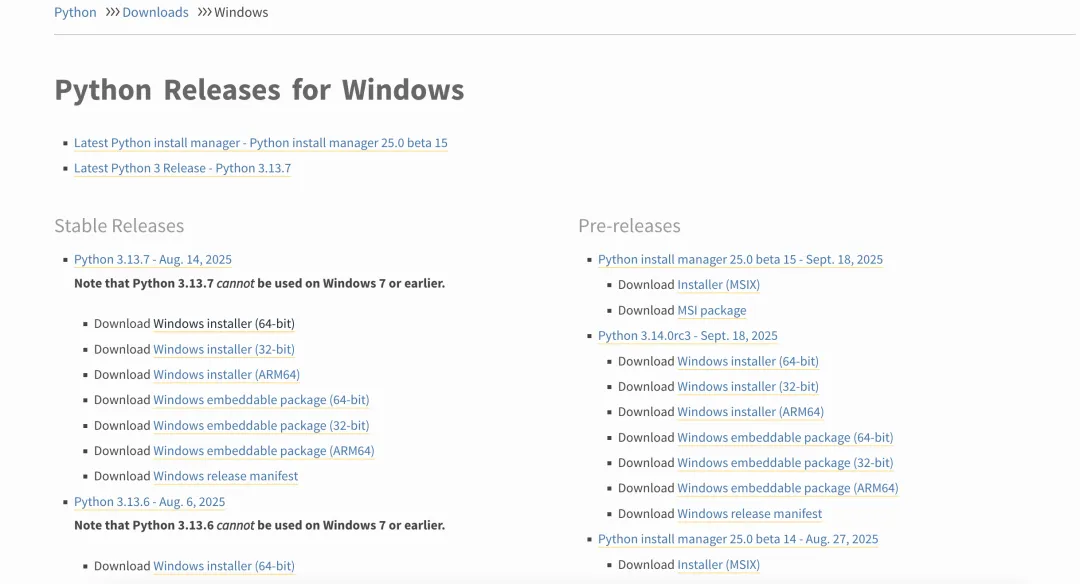This screenshot has width=1080, height=584.
Task: Go to Python breadcrumb link
Action: pos(75,12)
